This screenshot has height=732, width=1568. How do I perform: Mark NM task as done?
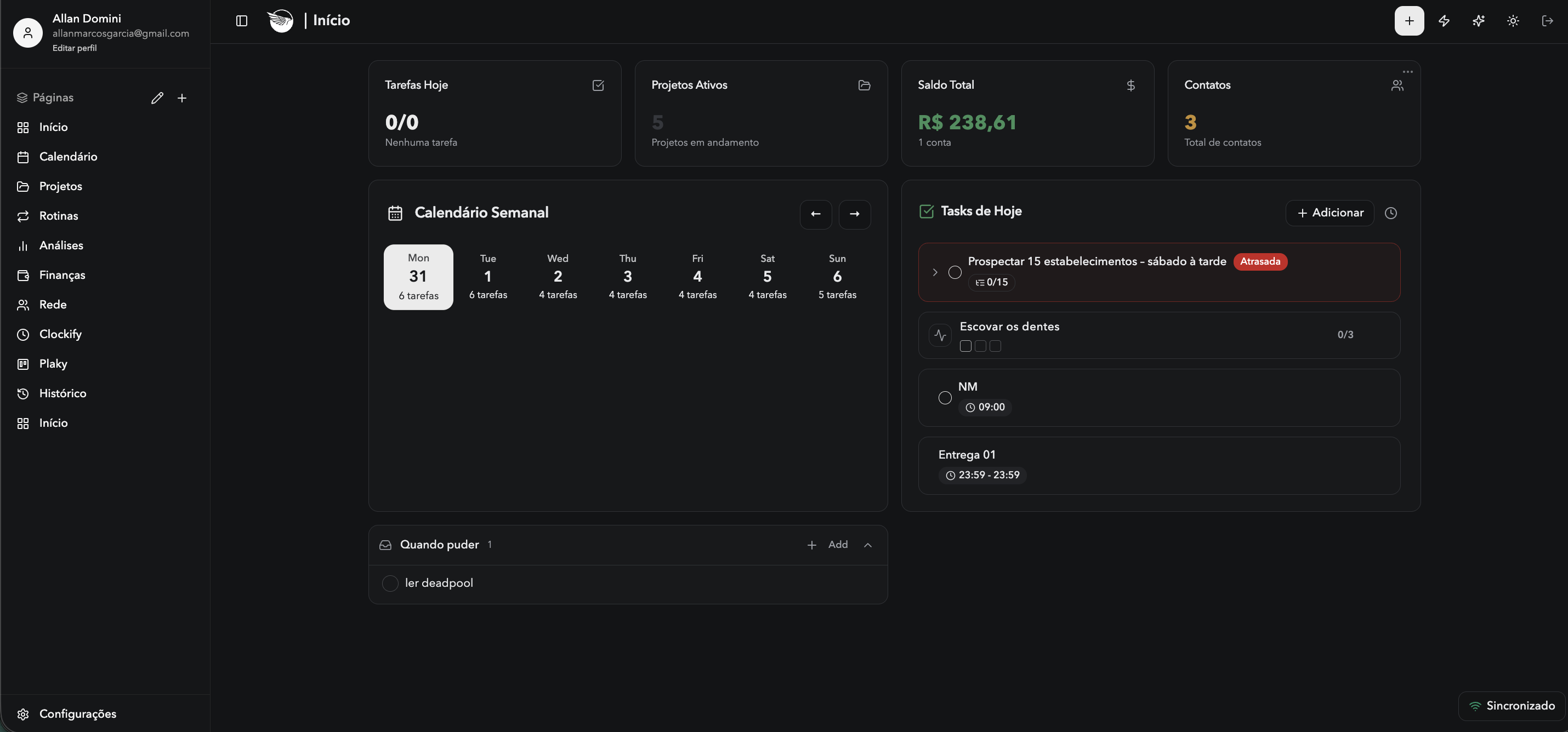(x=945, y=398)
